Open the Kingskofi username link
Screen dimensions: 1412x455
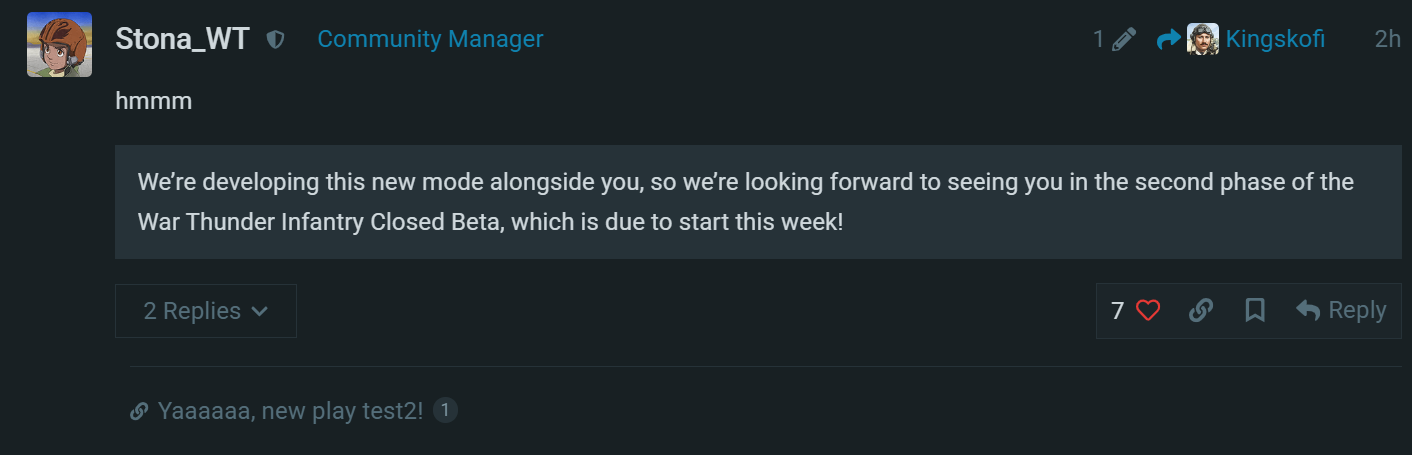click(x=1275, y=39)
